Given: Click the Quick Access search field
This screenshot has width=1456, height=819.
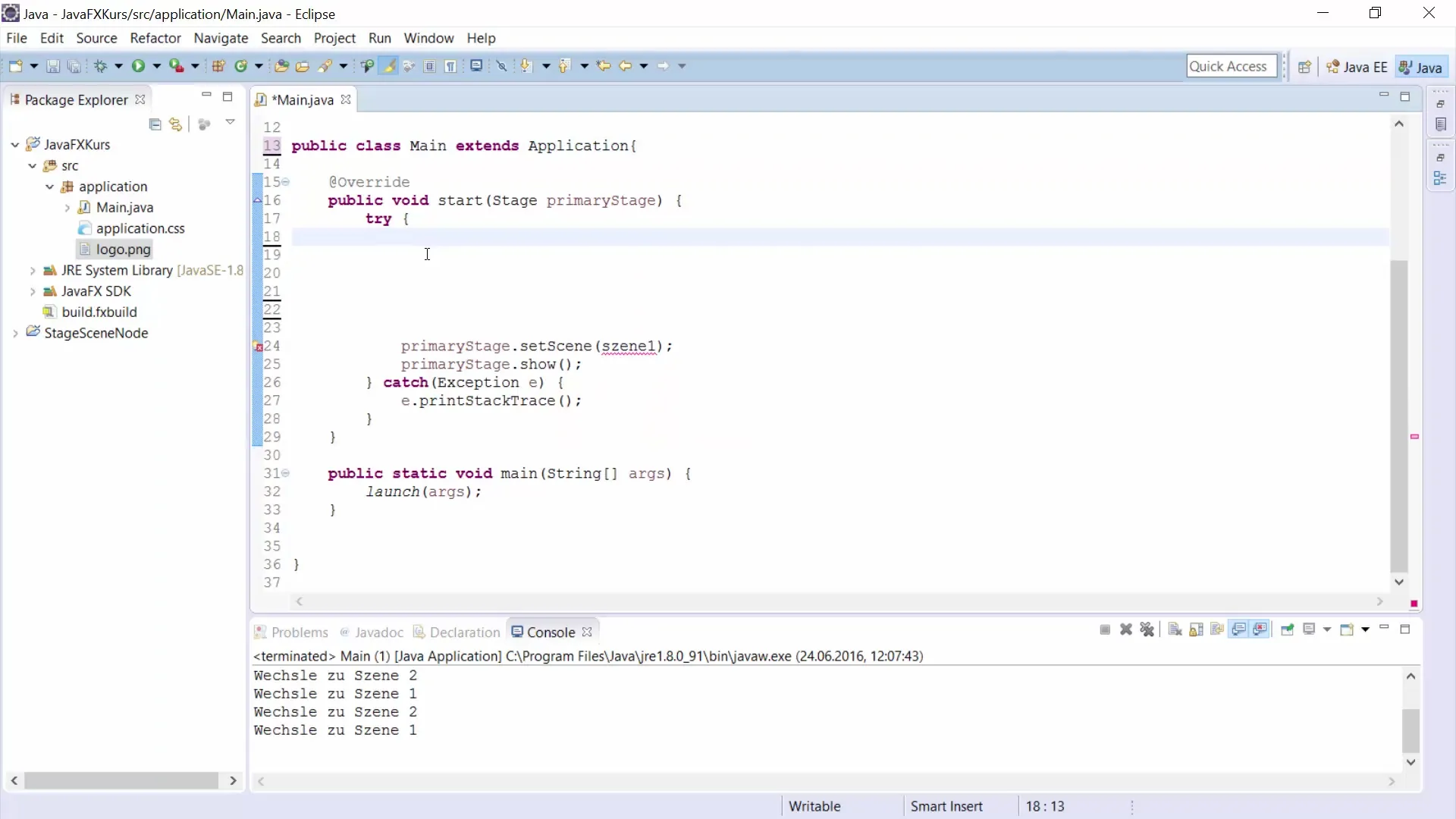Looking at the screenshot, I should pos(1232,66).
